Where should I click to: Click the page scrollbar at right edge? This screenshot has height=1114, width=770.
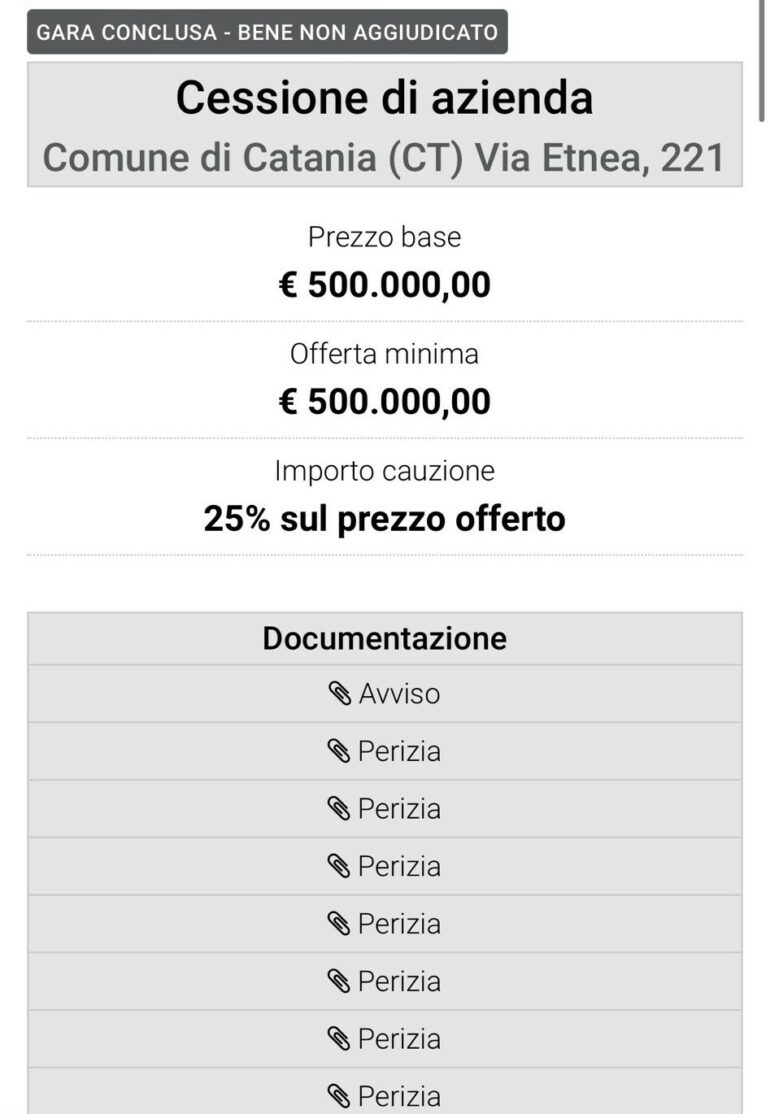[762, 60]
